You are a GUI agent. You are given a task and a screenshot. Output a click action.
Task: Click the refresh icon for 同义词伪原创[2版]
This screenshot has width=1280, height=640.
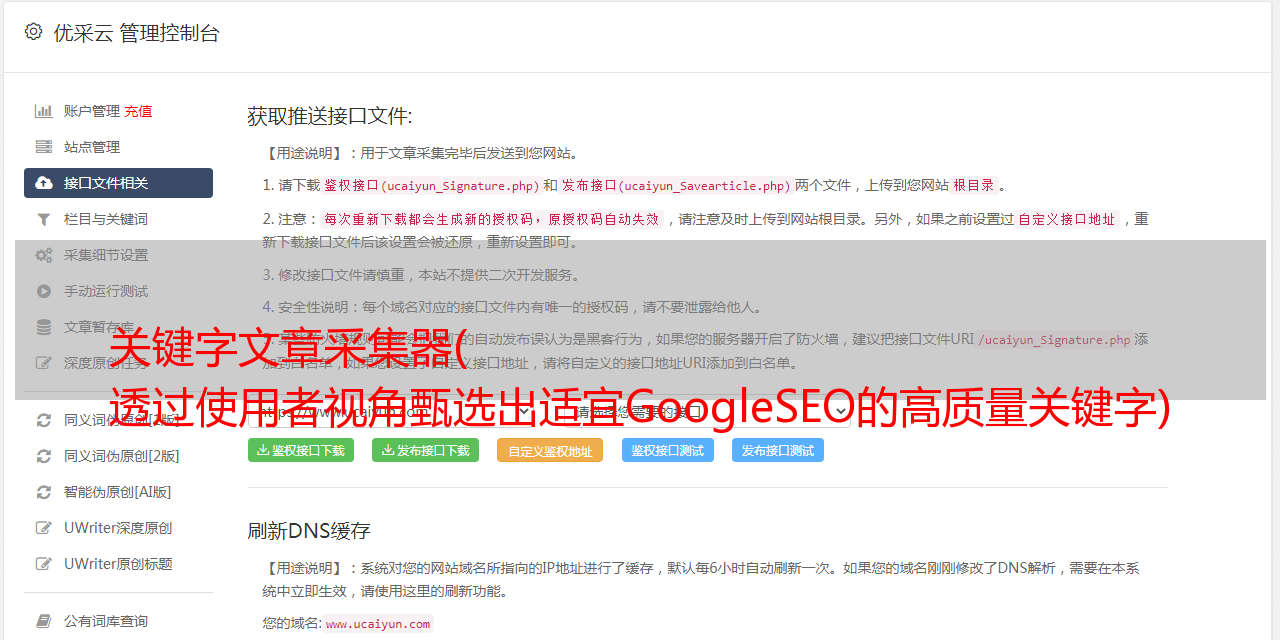(44, 456)
